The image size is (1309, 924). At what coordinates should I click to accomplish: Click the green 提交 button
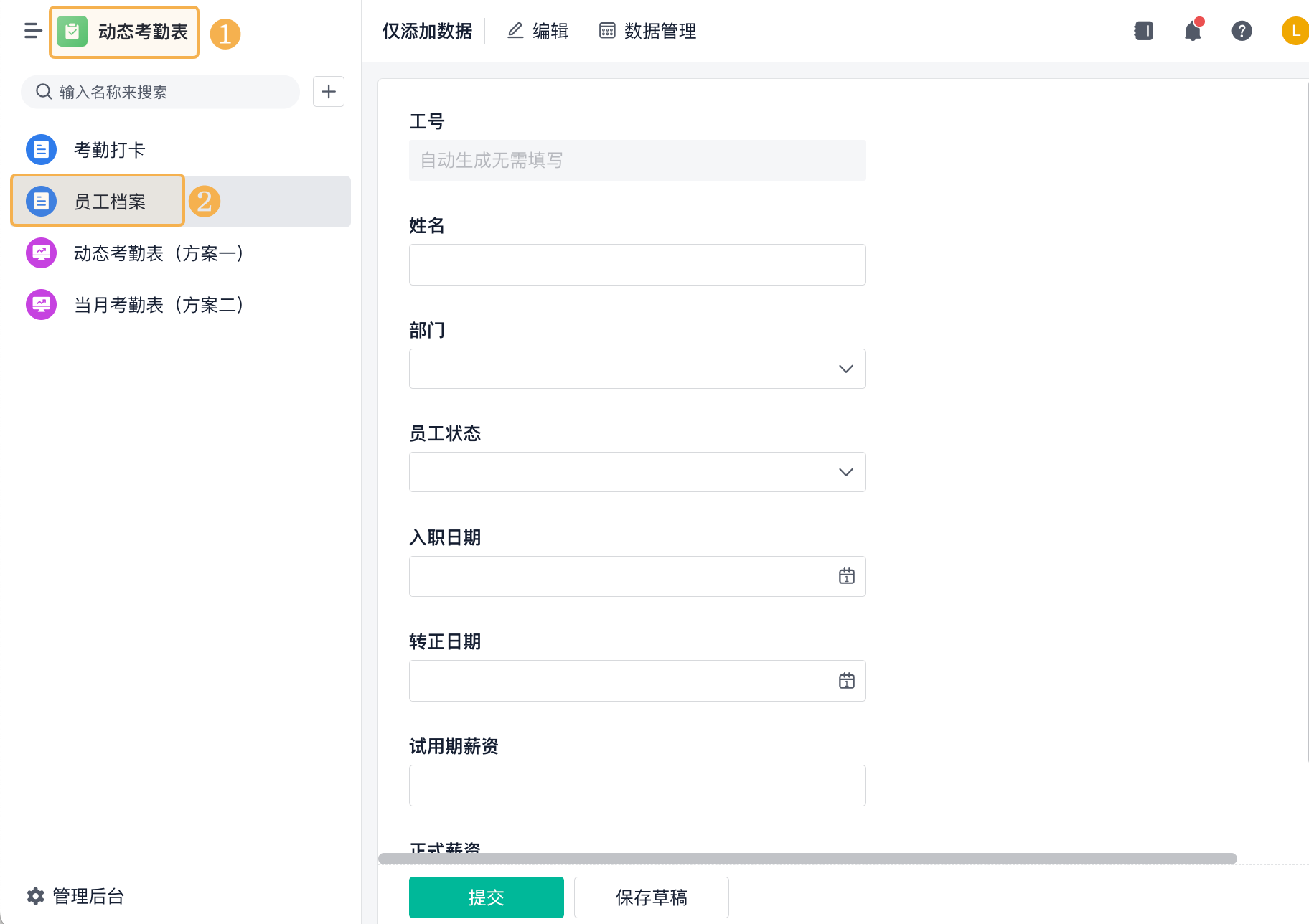click(487, 897)
